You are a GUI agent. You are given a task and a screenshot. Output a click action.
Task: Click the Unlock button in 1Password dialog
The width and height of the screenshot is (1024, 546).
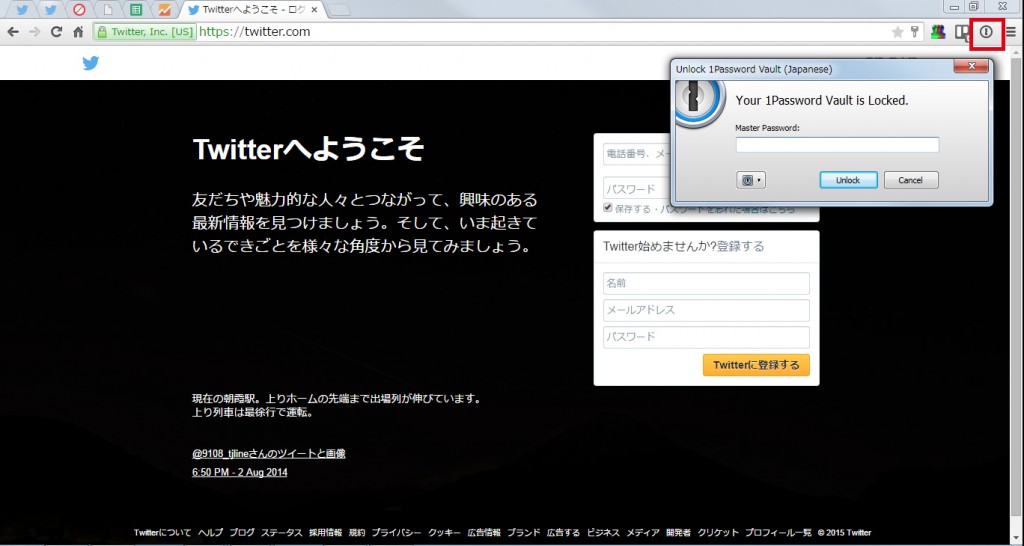tap(848, 180)
